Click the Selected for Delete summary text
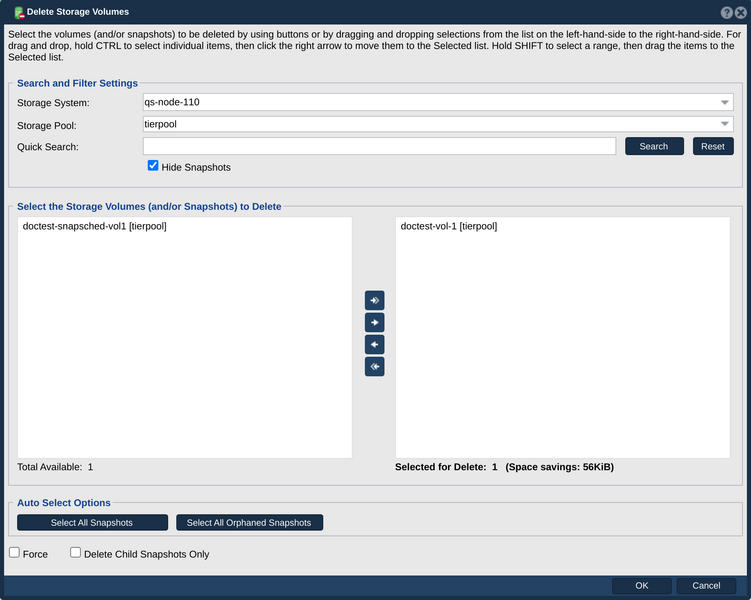The width and height of the screenshot is (751, 600). [x=504, y=467]
